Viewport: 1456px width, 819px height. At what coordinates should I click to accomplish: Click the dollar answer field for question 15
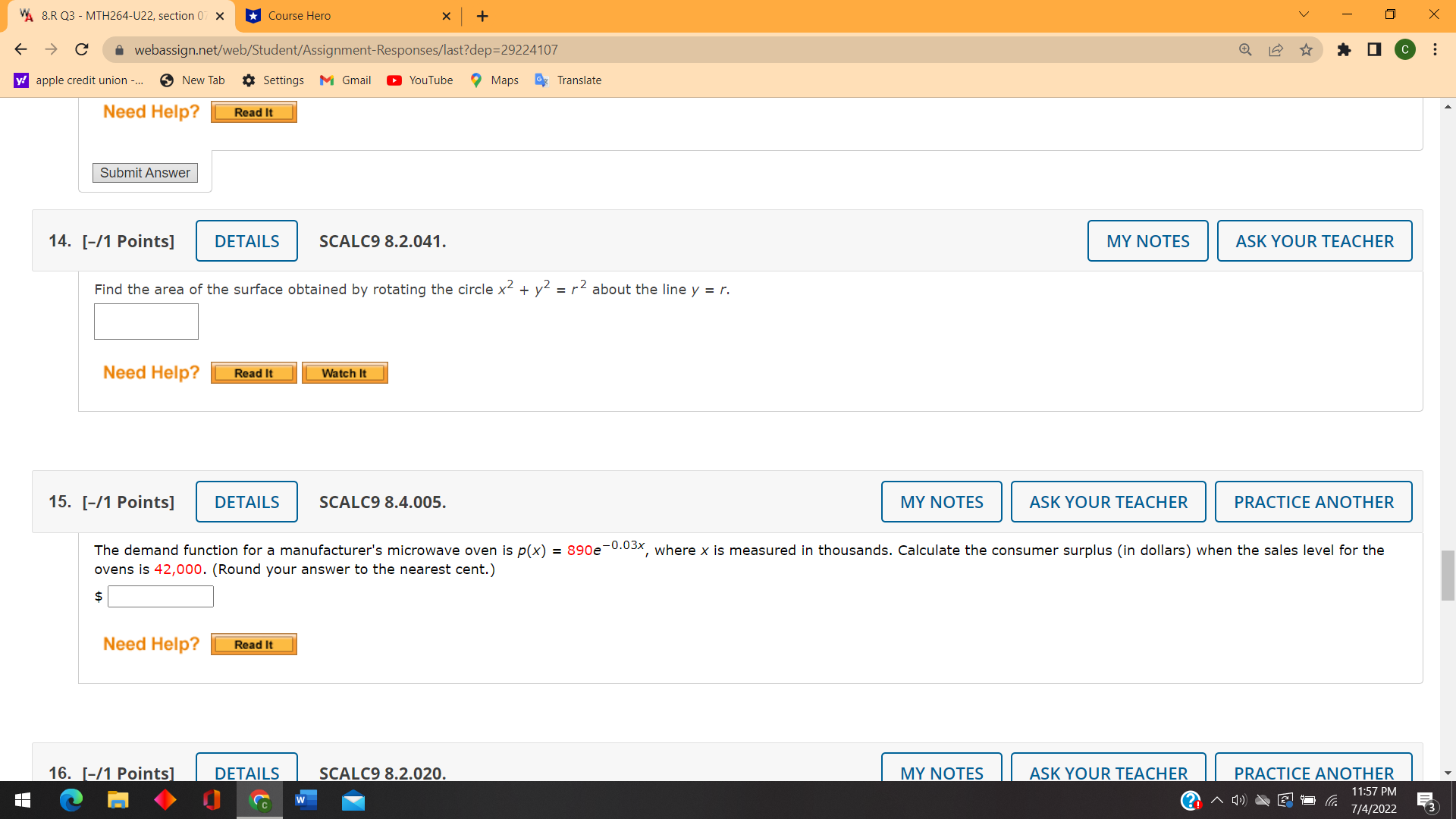click(161, 597)
